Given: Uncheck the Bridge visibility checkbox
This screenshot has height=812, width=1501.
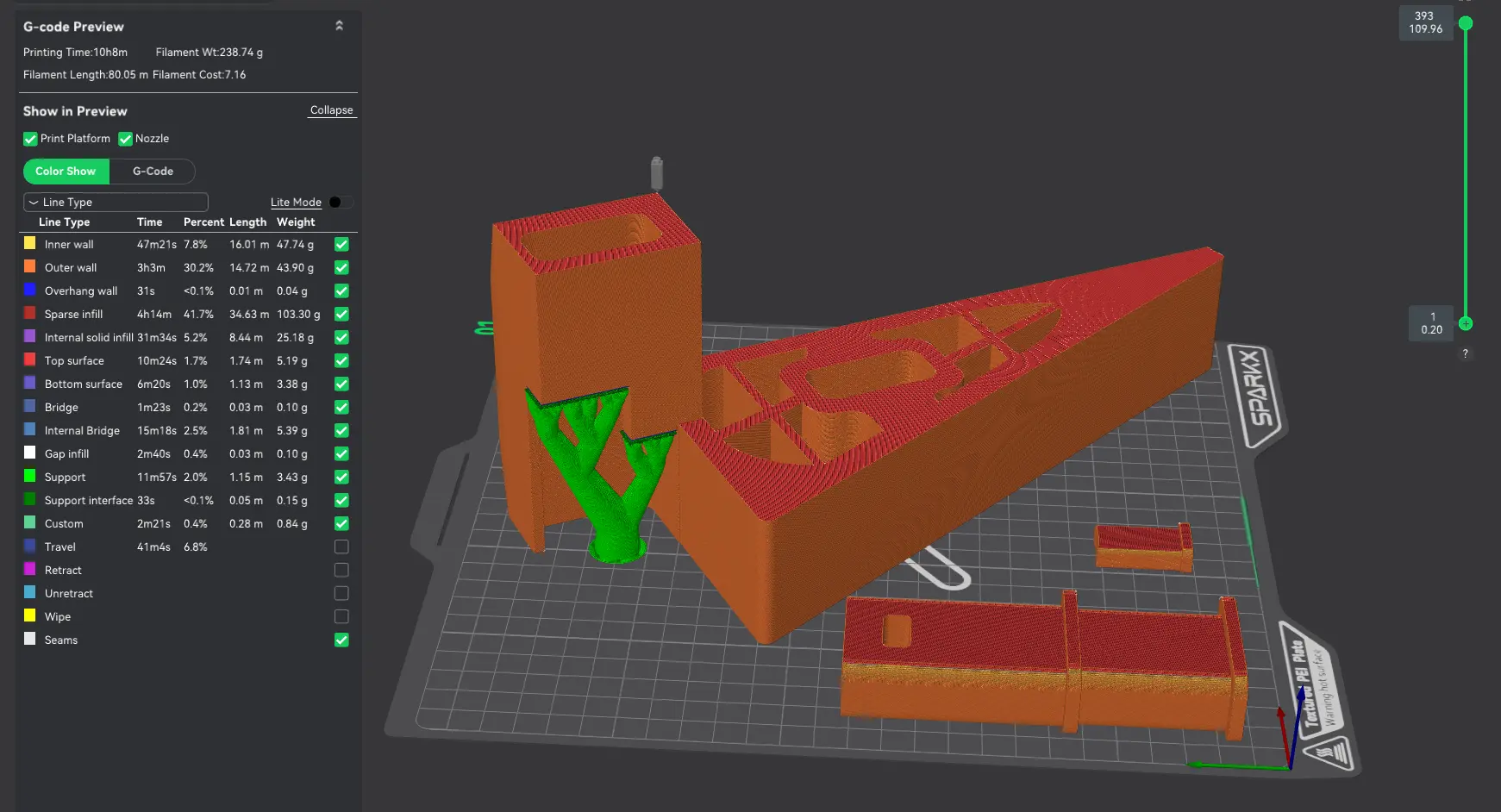Looking at the screenshot, I should [341, 407].
